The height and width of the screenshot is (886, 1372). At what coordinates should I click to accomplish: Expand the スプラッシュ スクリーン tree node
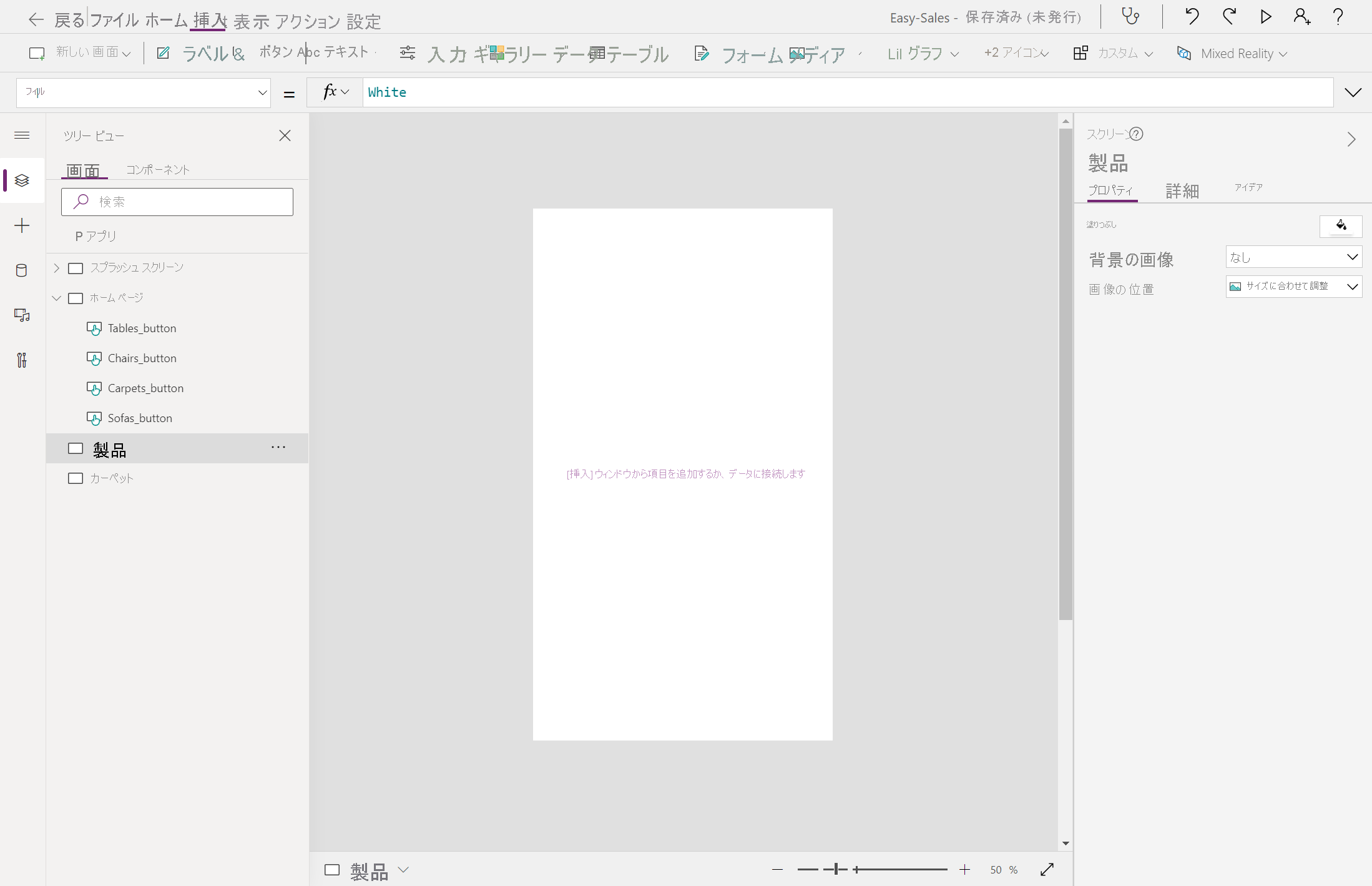(x=56, y=268)
